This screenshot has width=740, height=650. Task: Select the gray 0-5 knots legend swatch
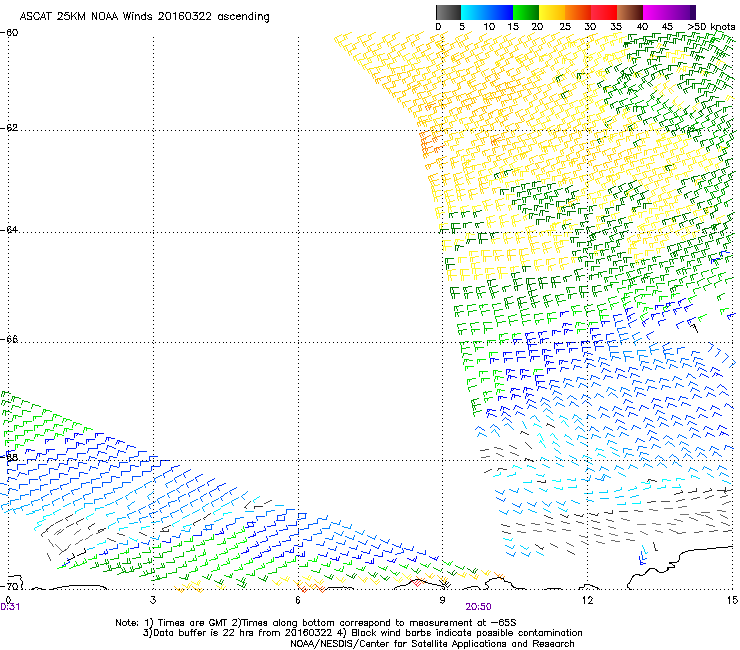click(x=448, y=12)
